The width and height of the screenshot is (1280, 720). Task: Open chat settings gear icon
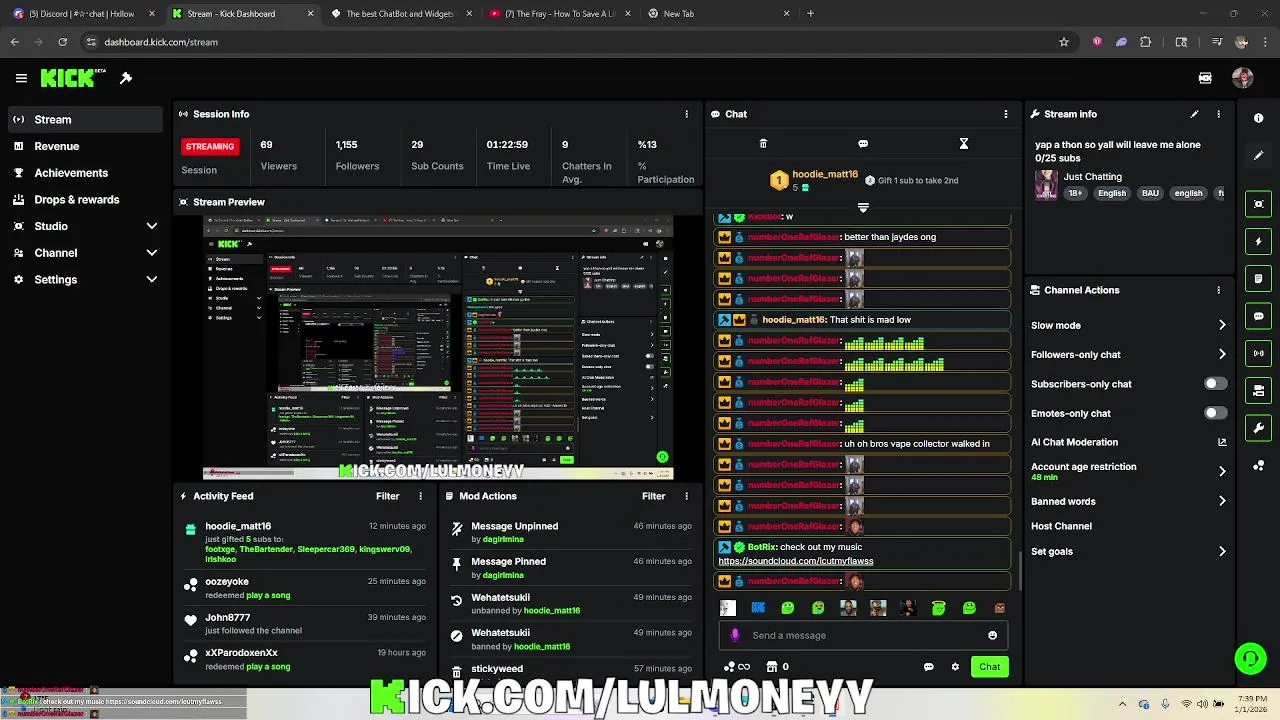pyautogui.click(x=955, y=667)
